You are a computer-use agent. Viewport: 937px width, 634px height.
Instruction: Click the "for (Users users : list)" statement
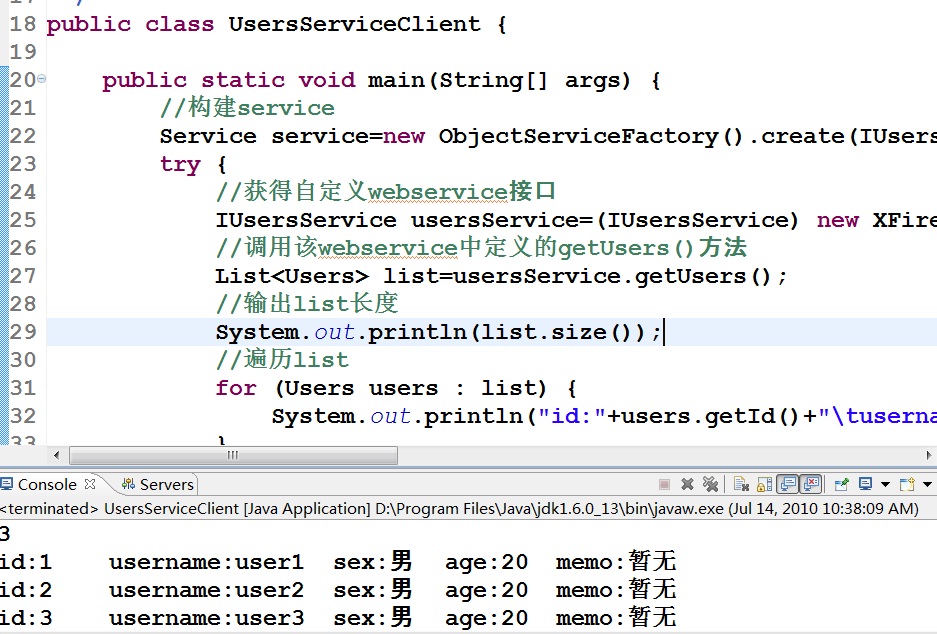(381, 388)
